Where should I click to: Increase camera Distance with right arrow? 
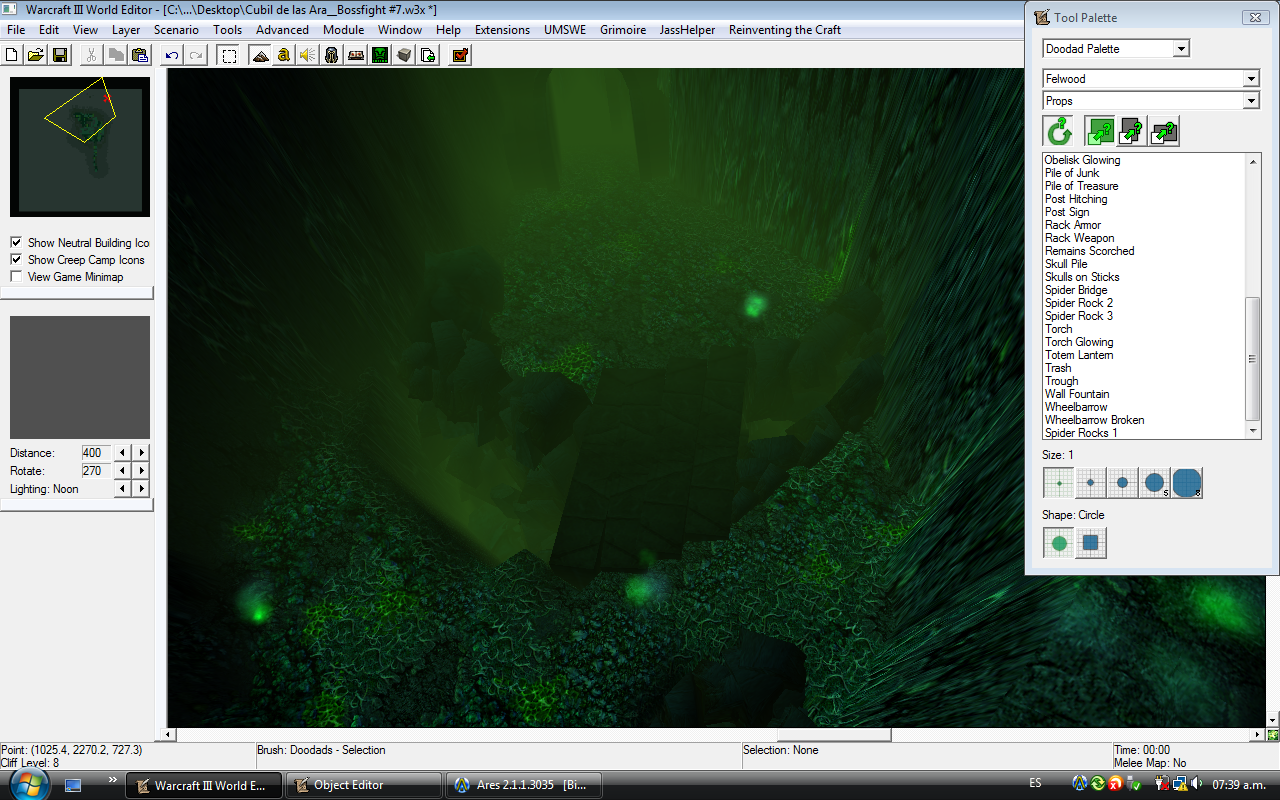pyautogui.click(x=142, y=453)
